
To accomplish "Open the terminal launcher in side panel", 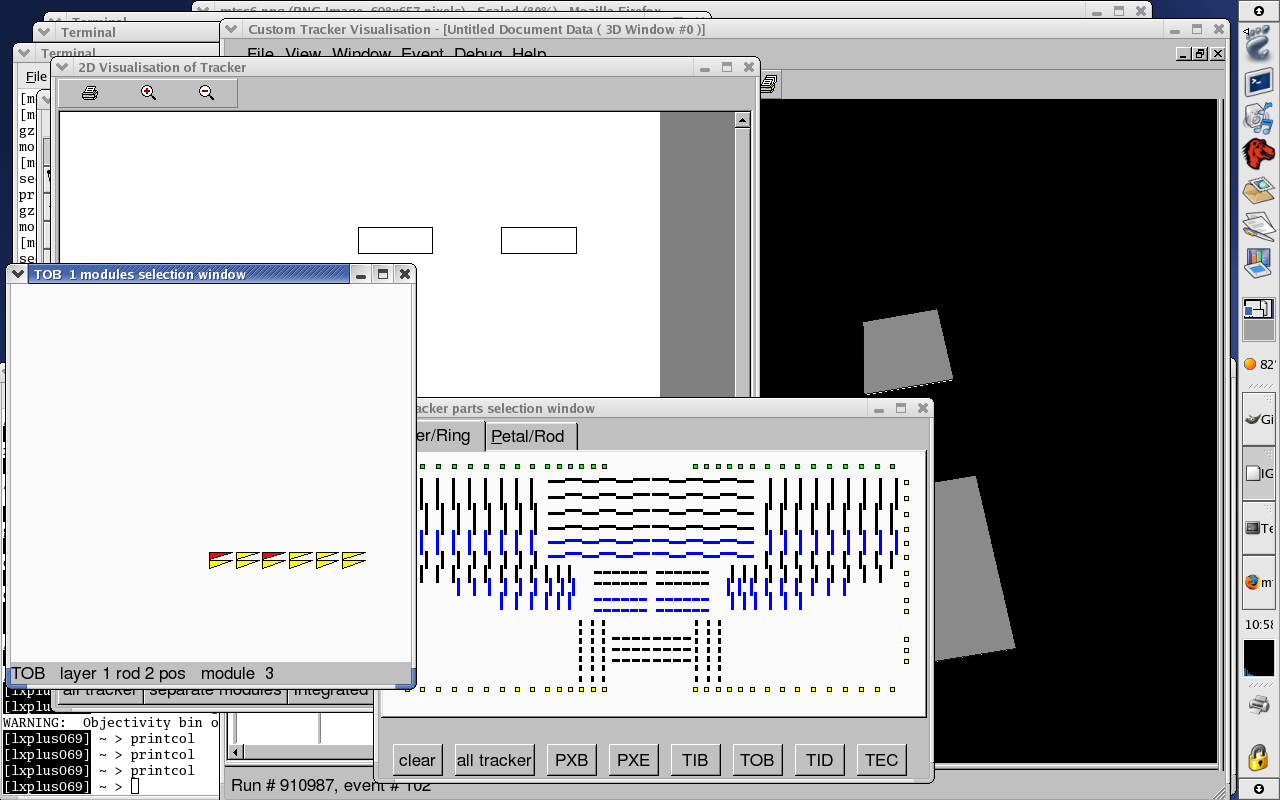I will pyautogui.click(x=1258, y=82).
